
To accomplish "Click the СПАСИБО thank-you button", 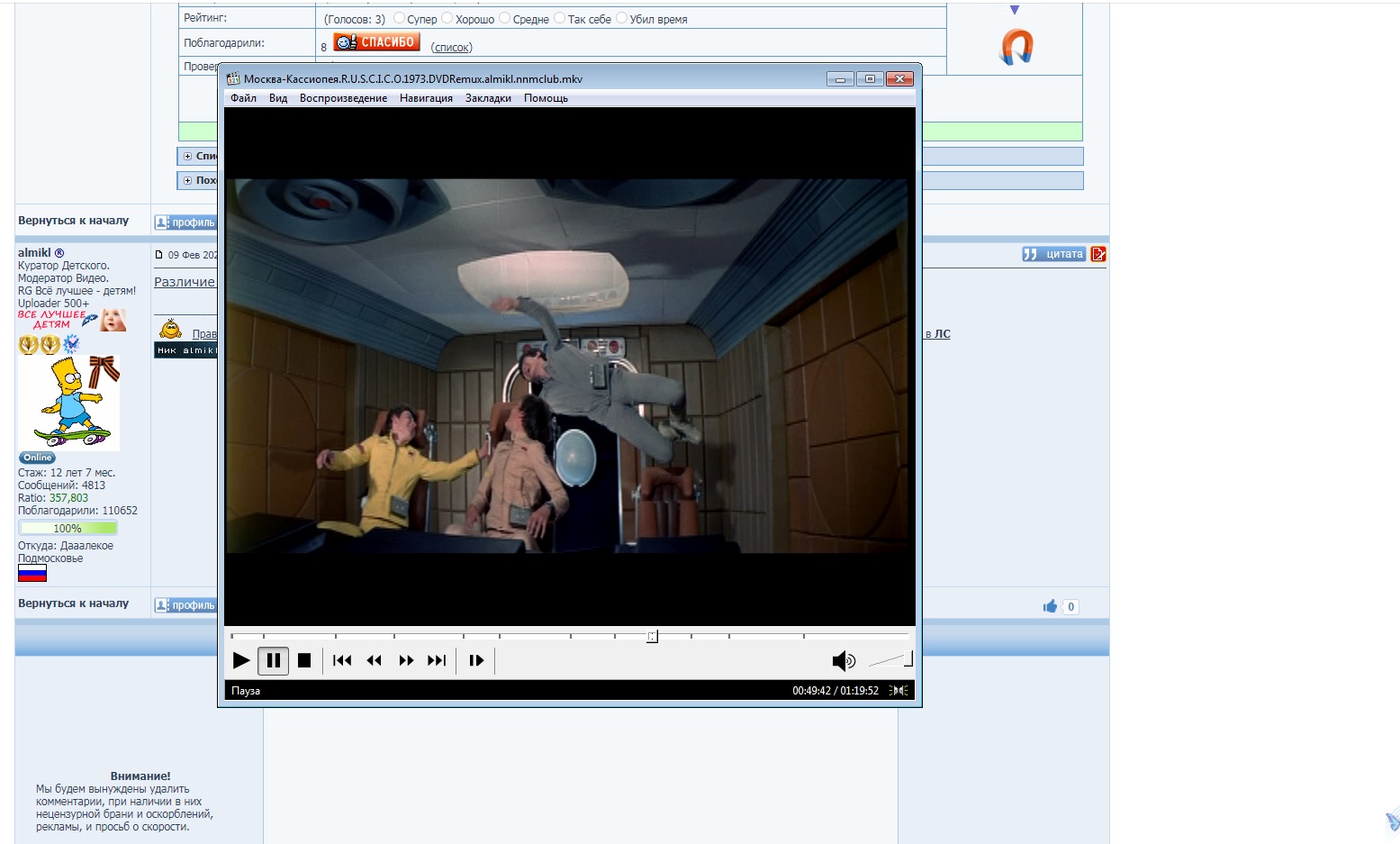I will [x=376, y=42].
